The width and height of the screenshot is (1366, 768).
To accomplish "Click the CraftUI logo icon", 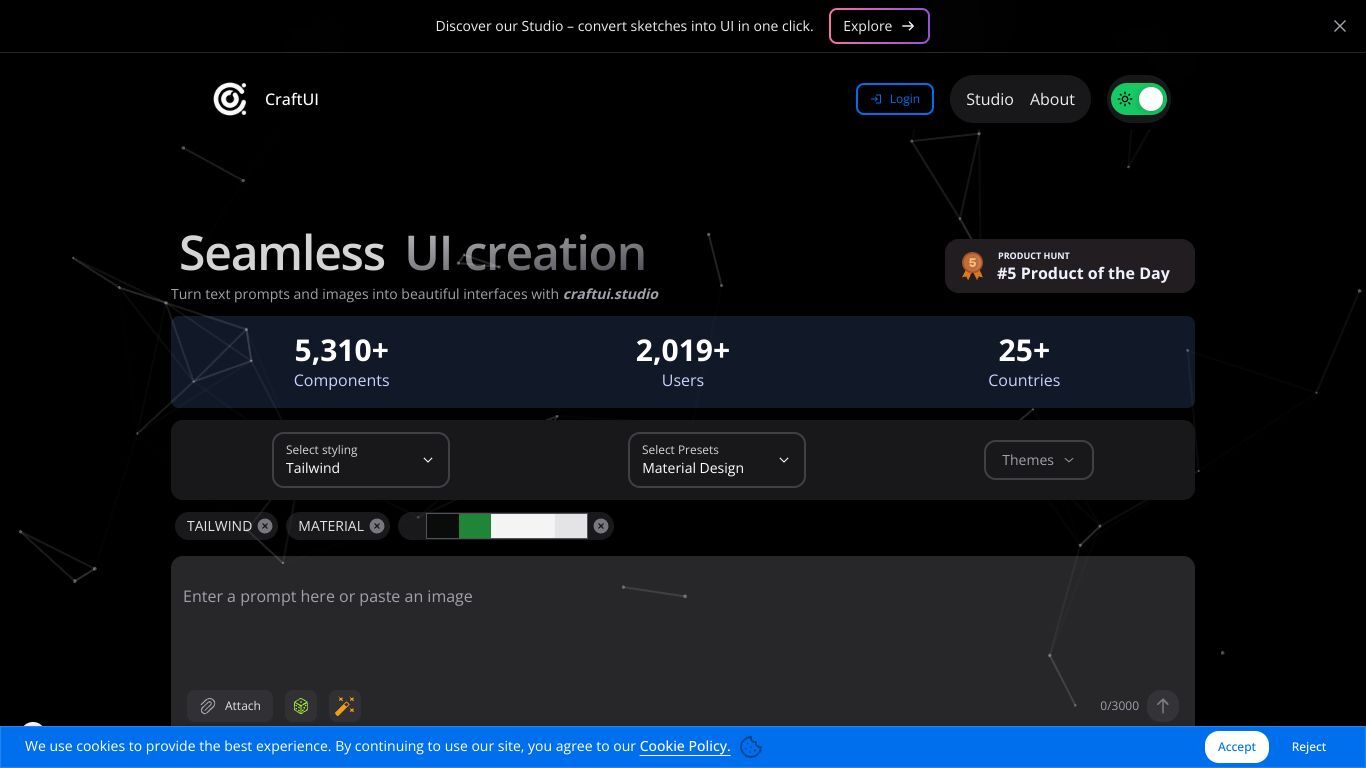I will [230, 99].
